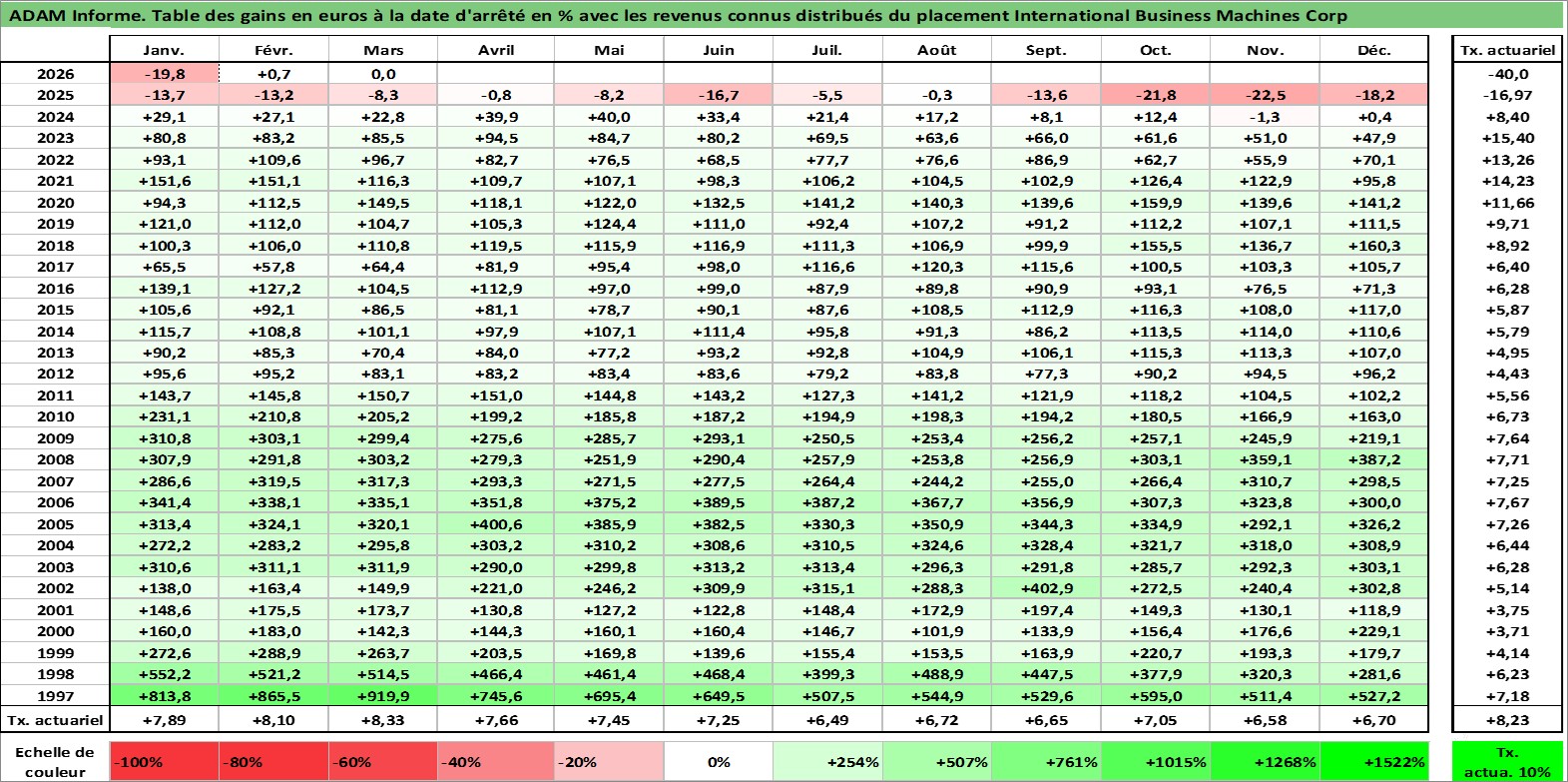Click the -19,8 cell for January 2026
This screenshot has height=782, width=1568.
click(x=164, y=74)
